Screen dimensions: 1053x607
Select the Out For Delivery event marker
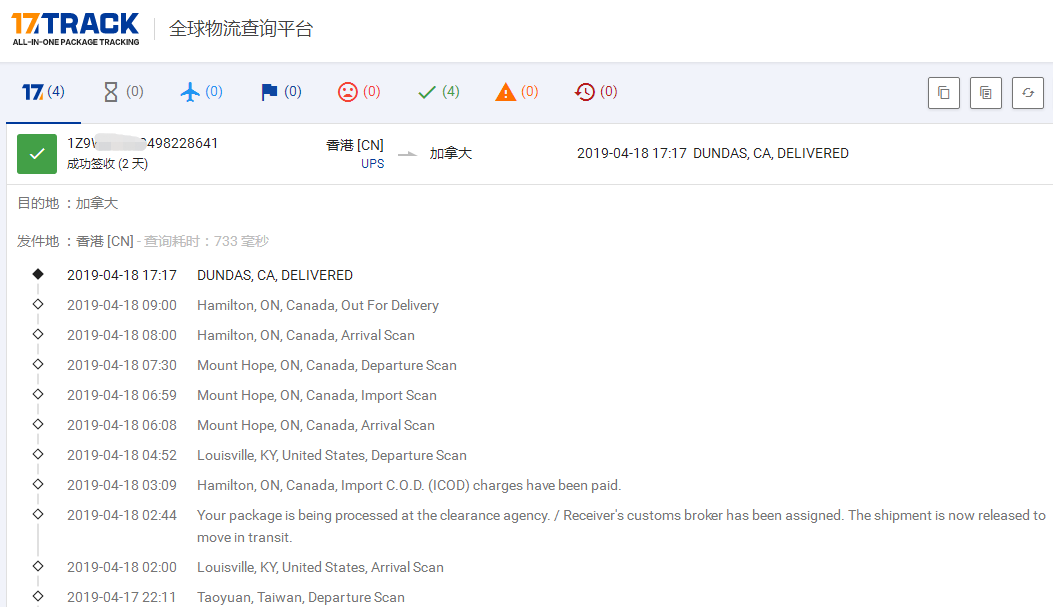[38, 304]
